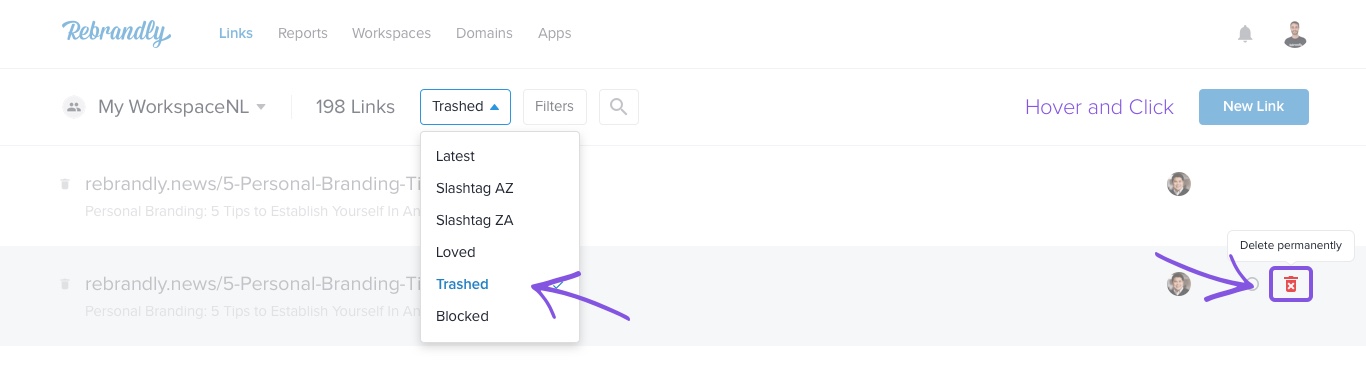Click the New Link button
The width and height of the screenshot is (1366, 366).
coord(1253,106)
